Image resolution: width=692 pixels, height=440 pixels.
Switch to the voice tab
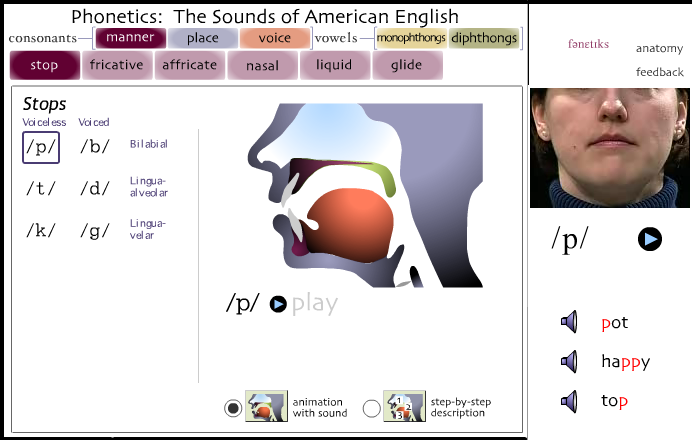pyautogui.click(x=275, y=38)
